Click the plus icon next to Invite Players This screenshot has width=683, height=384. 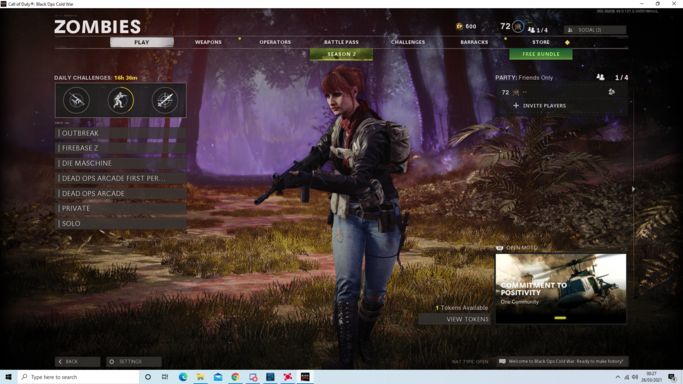pyautogui.click(x=516, y=105)
